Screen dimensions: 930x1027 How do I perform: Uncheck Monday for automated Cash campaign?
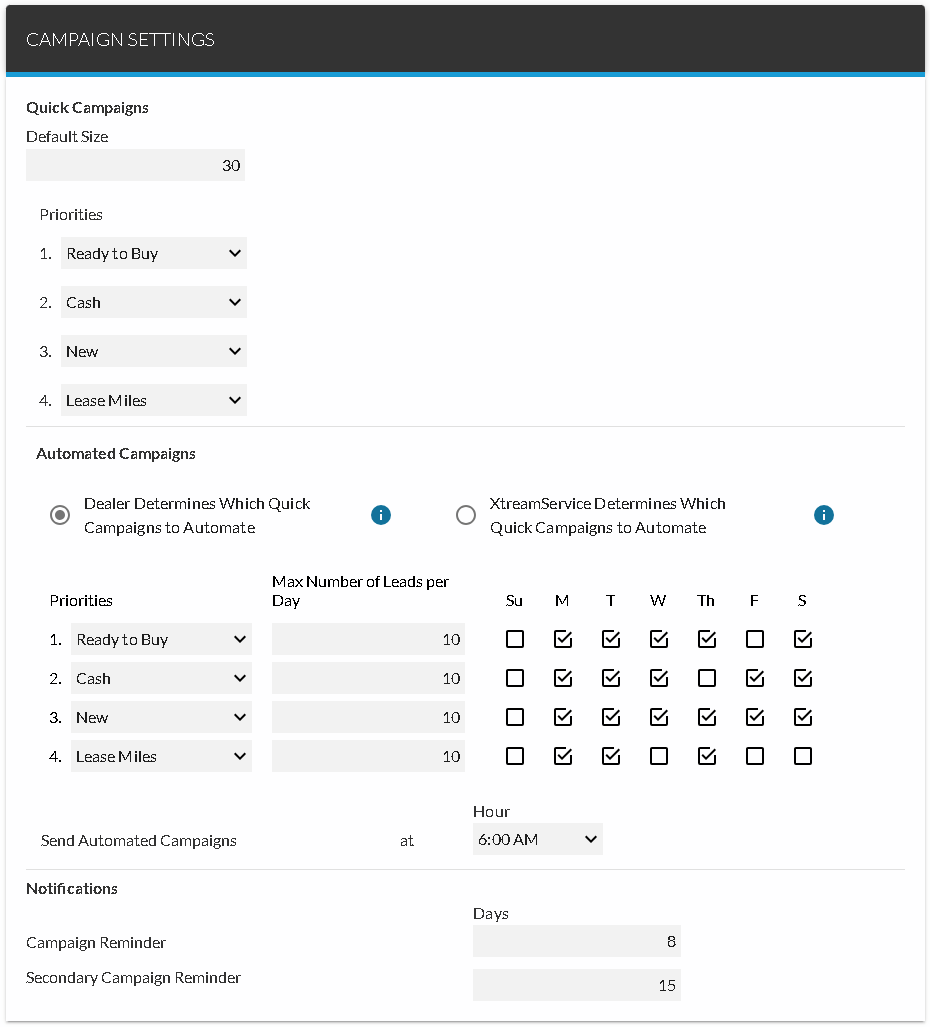[x=563, y=678]
